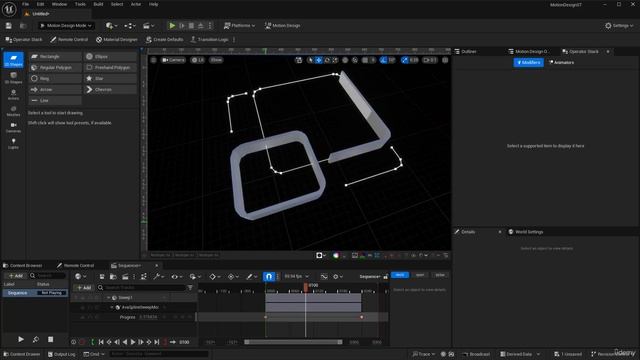Viewport: 640px width, 360px height.
Task: Open the 3D Shapes palette category
Action: 13,78
